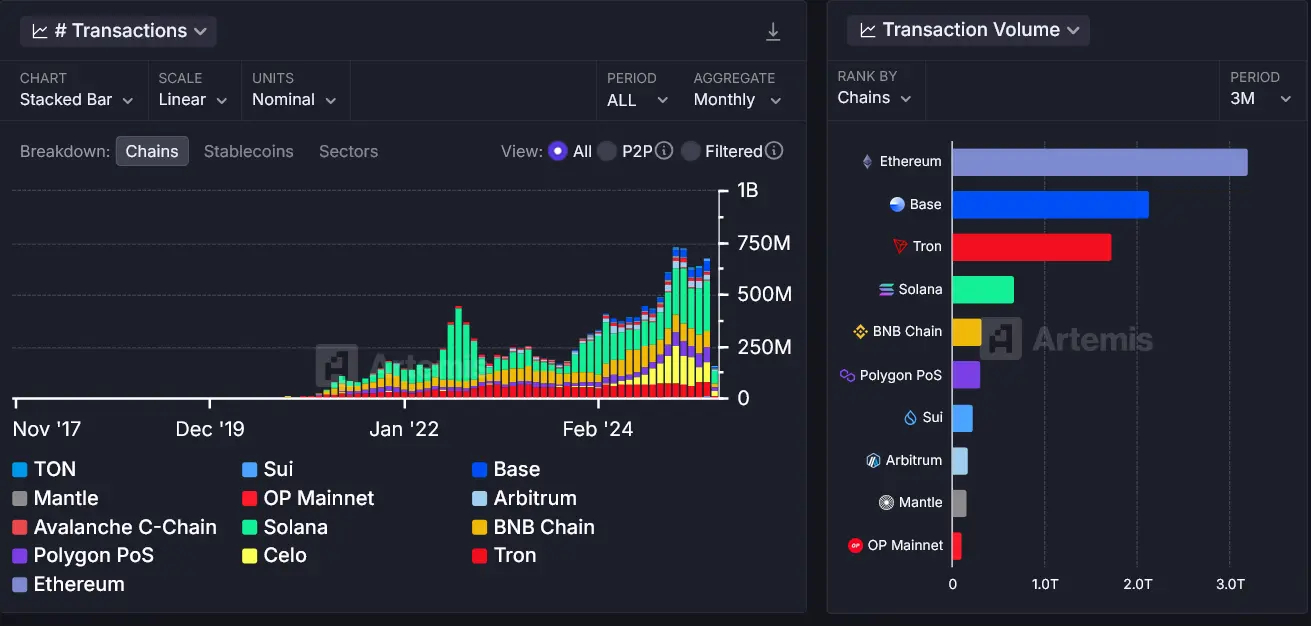Select the P2P view radio button
This screenshot has height=626, width=1311.
click(x=607, y=151)
